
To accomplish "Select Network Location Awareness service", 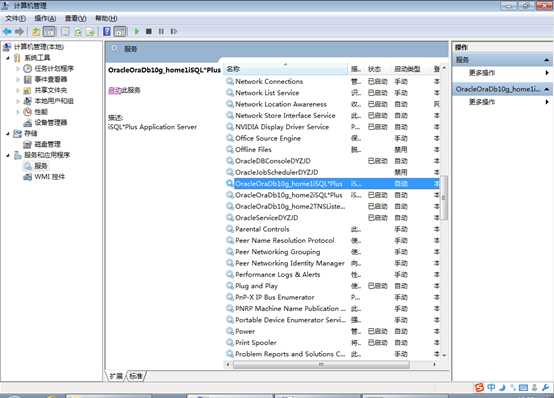I will (x=332, y=104).
